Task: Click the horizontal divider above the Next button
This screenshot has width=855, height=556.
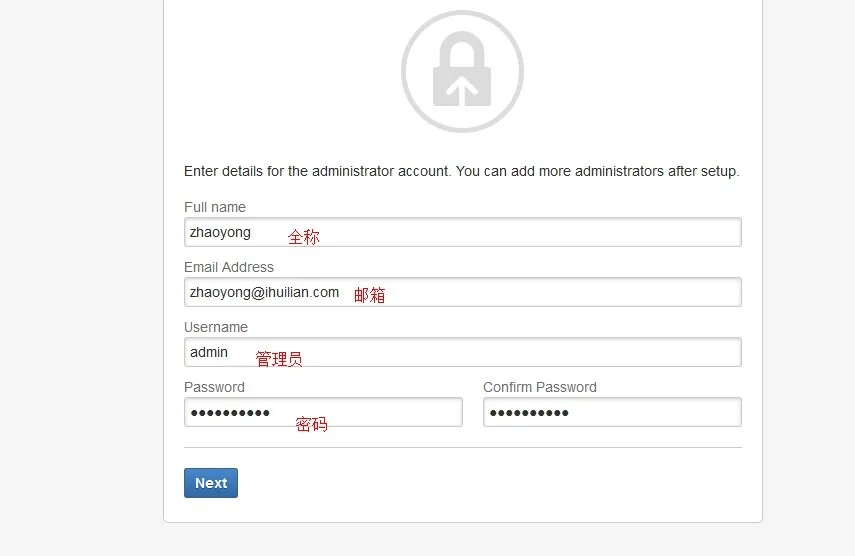Action: click(462, 447)
